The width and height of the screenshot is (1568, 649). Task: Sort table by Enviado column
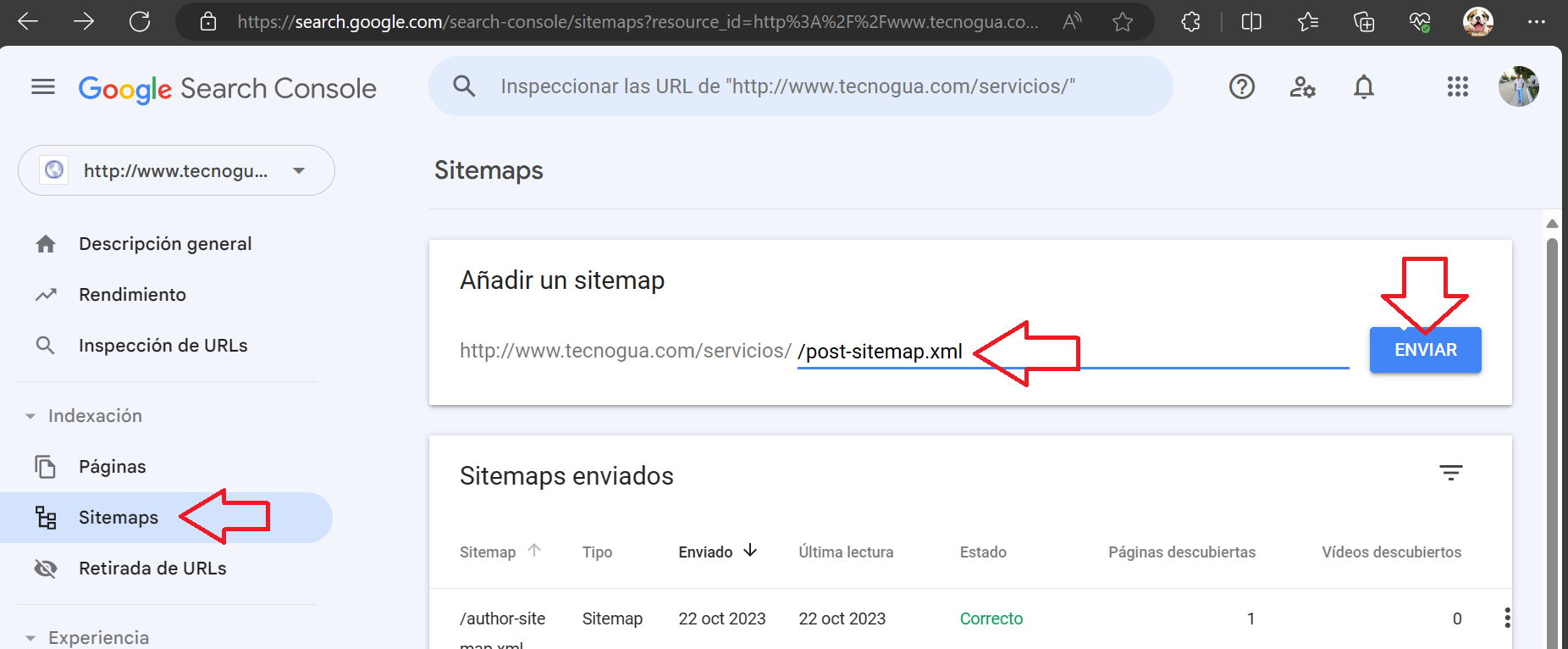(717, 552)
